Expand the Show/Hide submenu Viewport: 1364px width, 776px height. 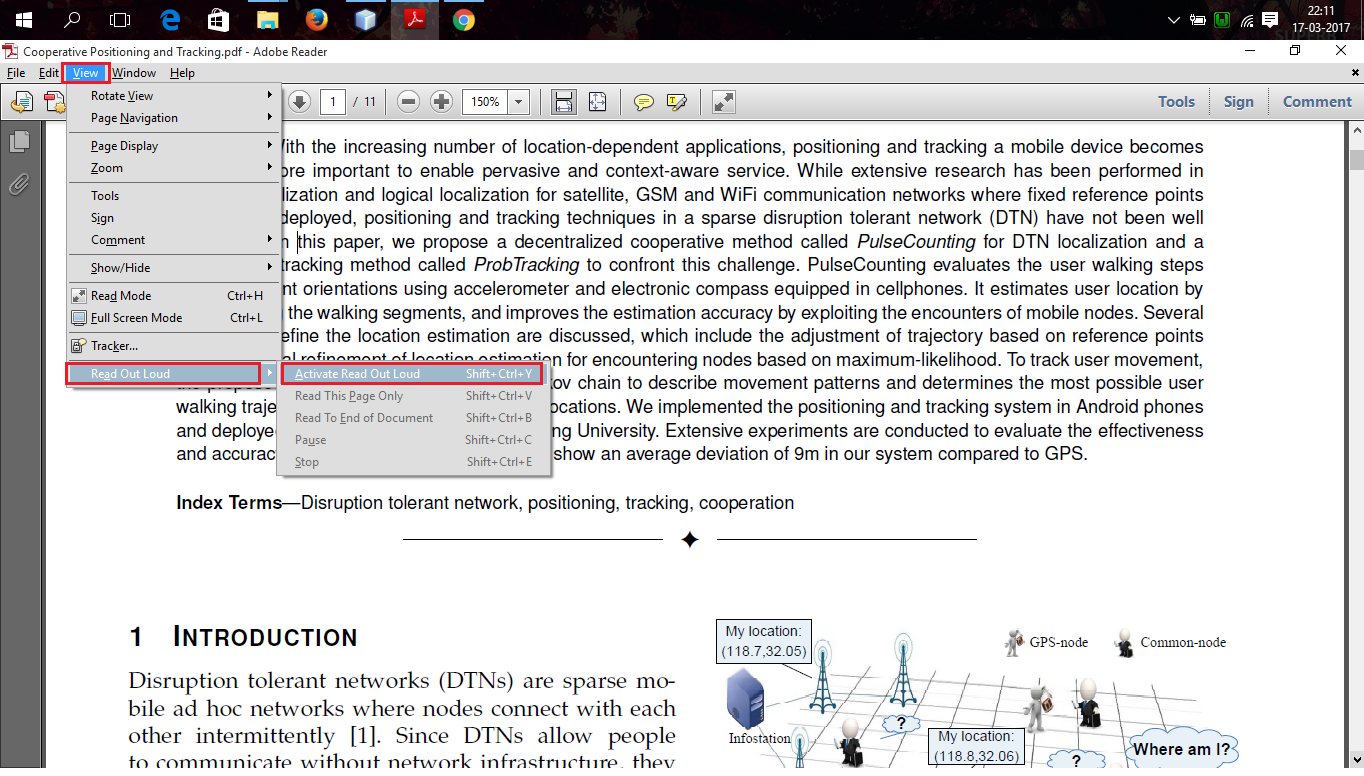pos(121,267)
